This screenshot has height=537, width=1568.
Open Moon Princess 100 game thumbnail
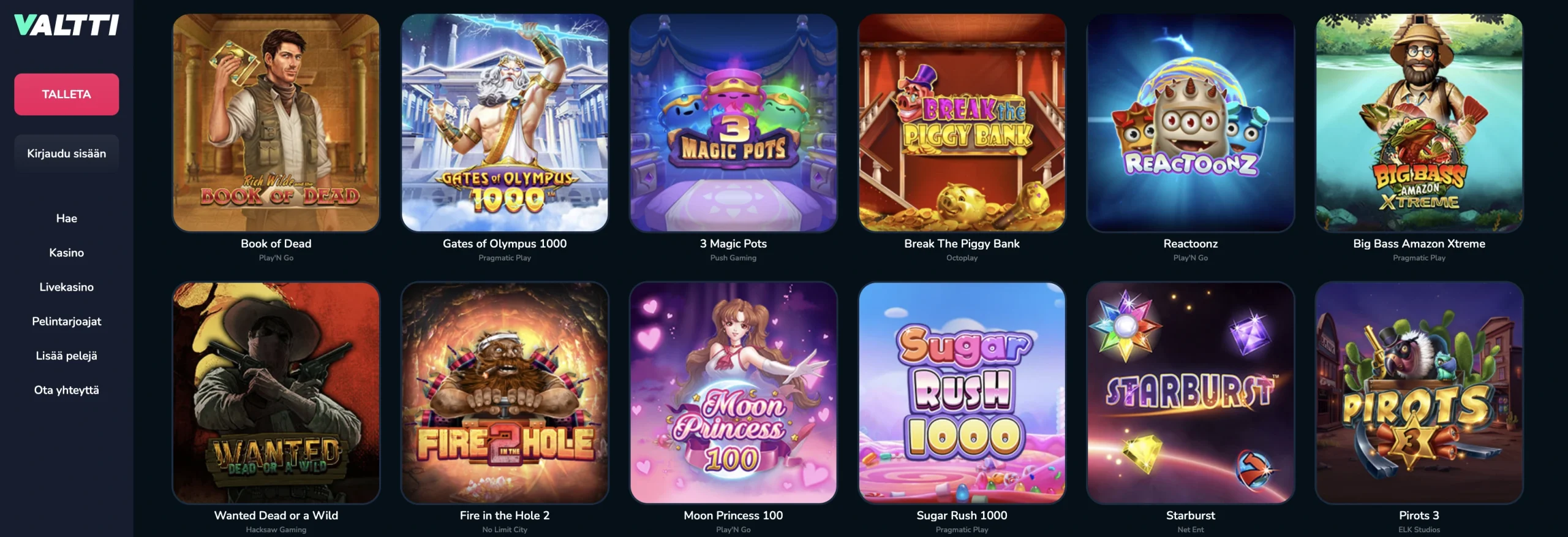click(733, 393)
